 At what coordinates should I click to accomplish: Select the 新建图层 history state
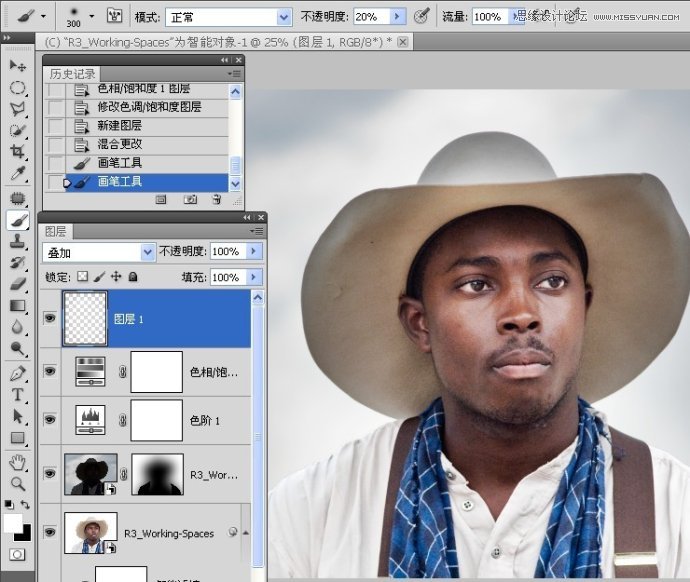click(x=137, y=126)
